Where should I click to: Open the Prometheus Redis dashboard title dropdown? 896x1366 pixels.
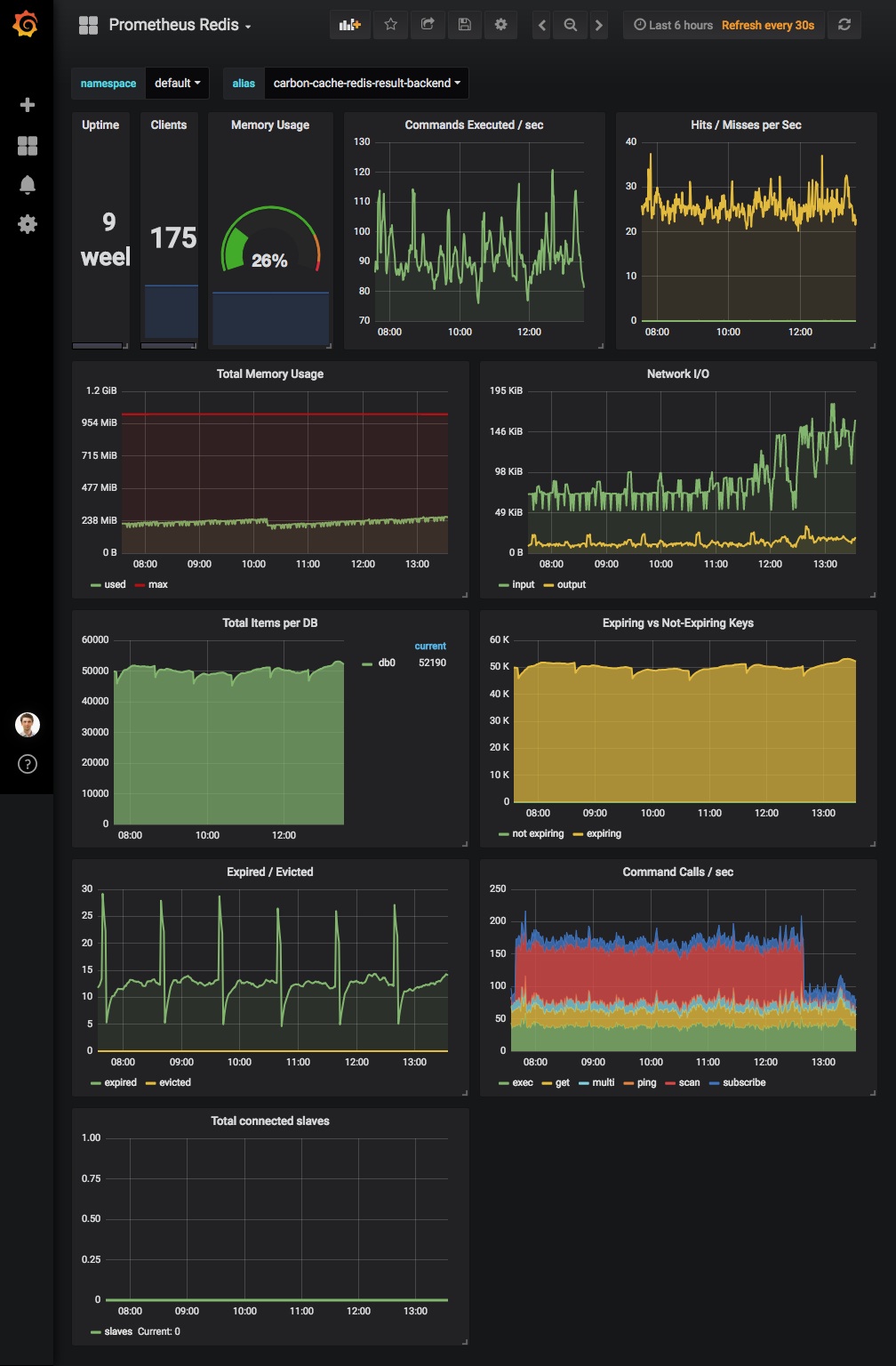tap(180, 25)
